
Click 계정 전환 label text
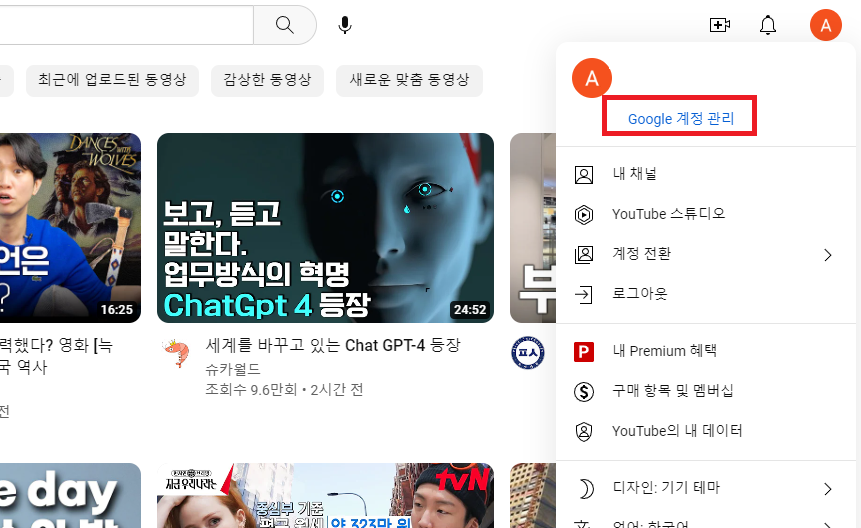pyautogui.click(x=641, y=254)
